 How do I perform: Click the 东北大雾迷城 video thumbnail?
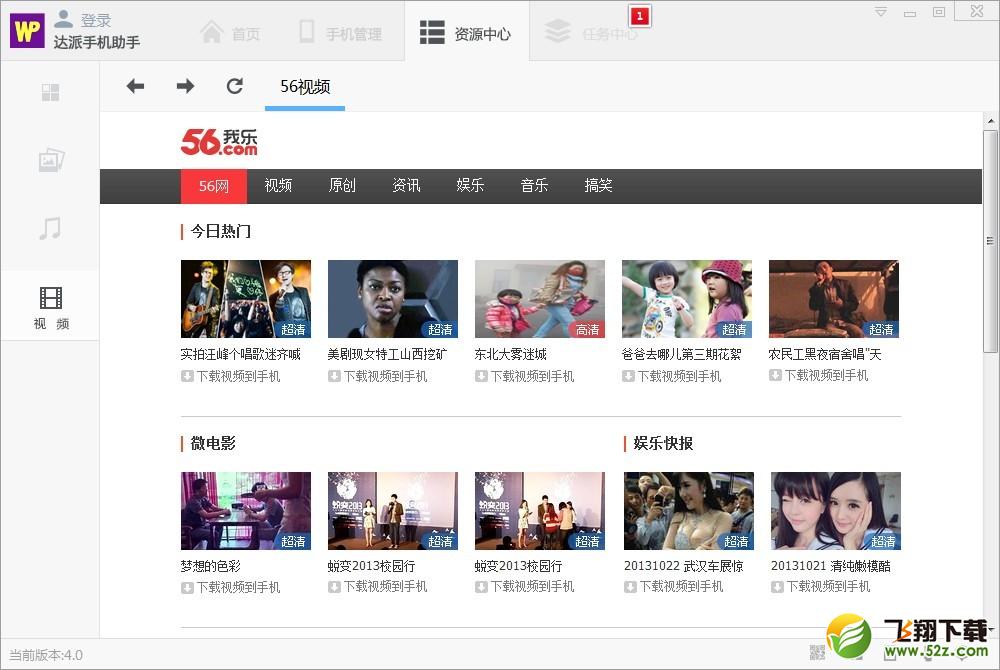point(540,299)
